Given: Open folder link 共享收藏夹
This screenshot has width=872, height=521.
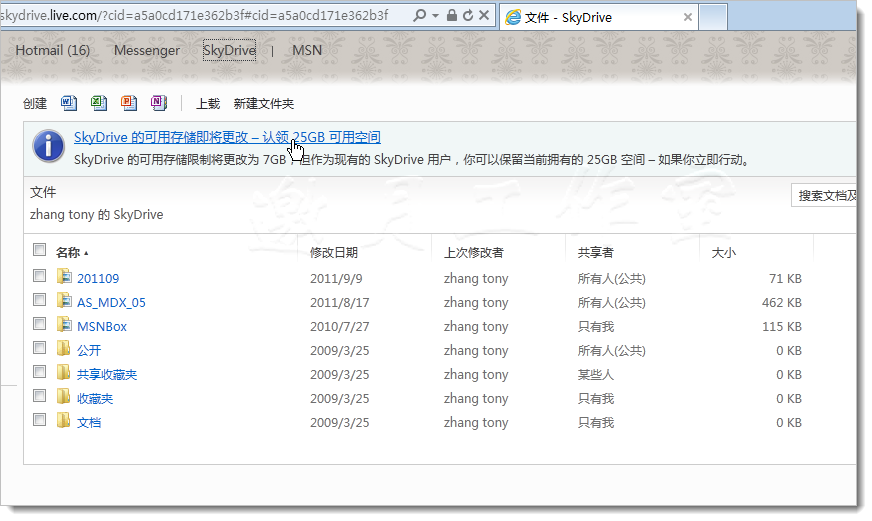Looking at the screenshot, I should [x=107, y=374].
